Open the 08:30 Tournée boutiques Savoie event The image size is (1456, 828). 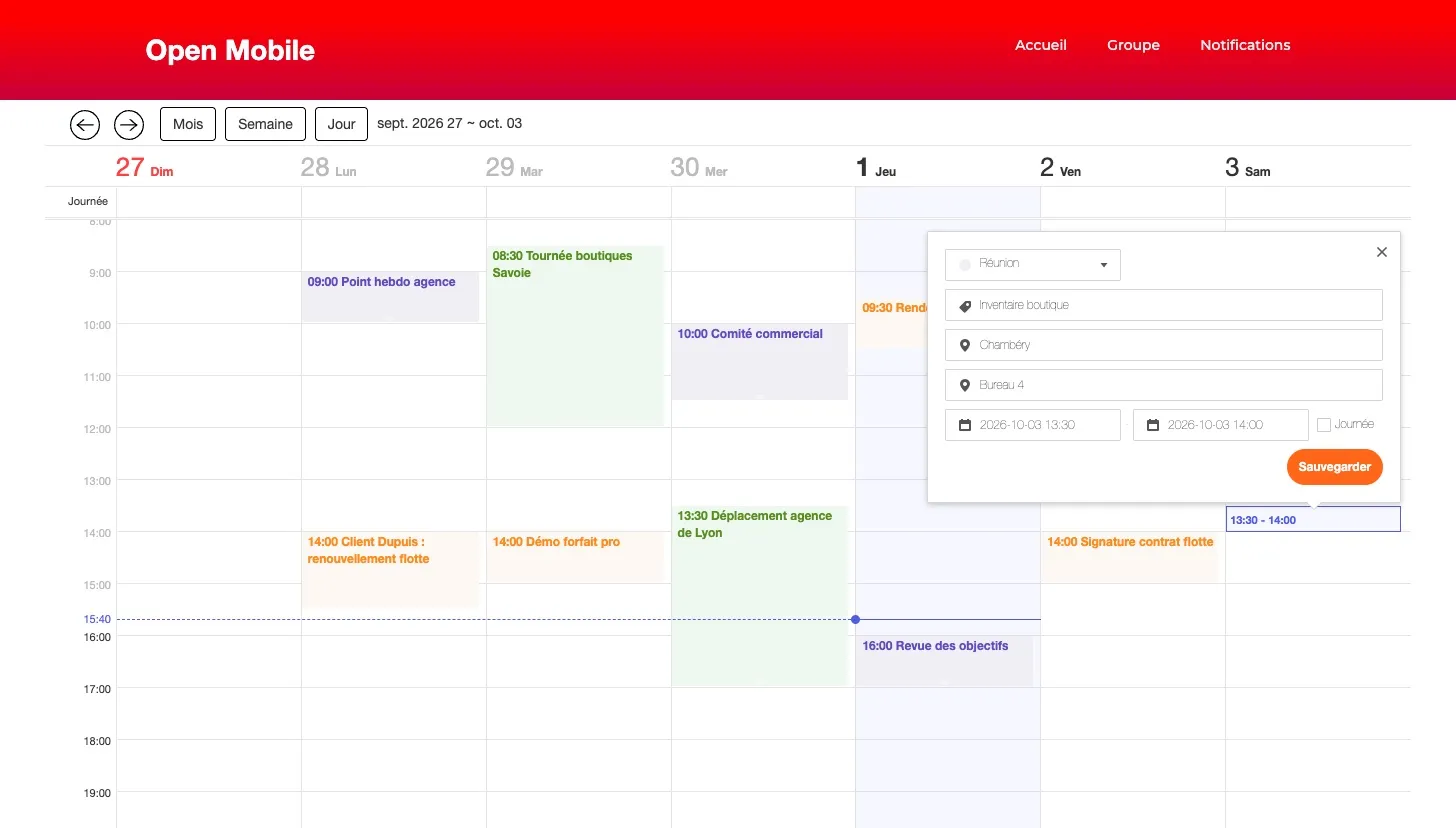(x=575, y=335)
